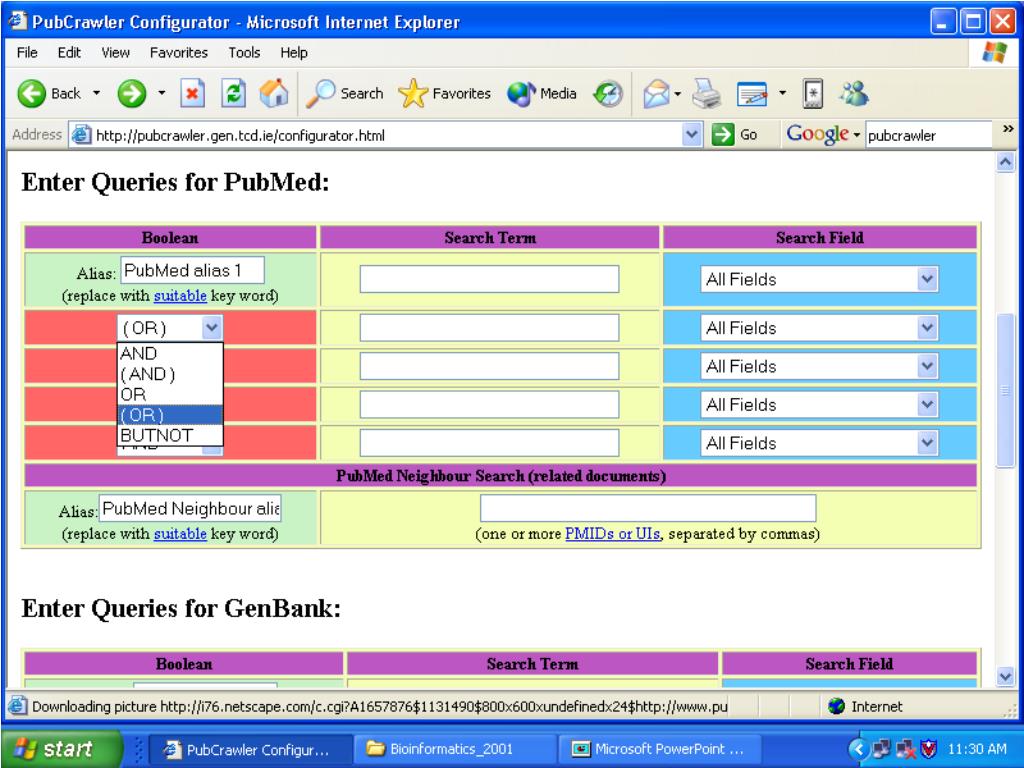Expand the toolbar overflow chevron

tap(1008, 129)
